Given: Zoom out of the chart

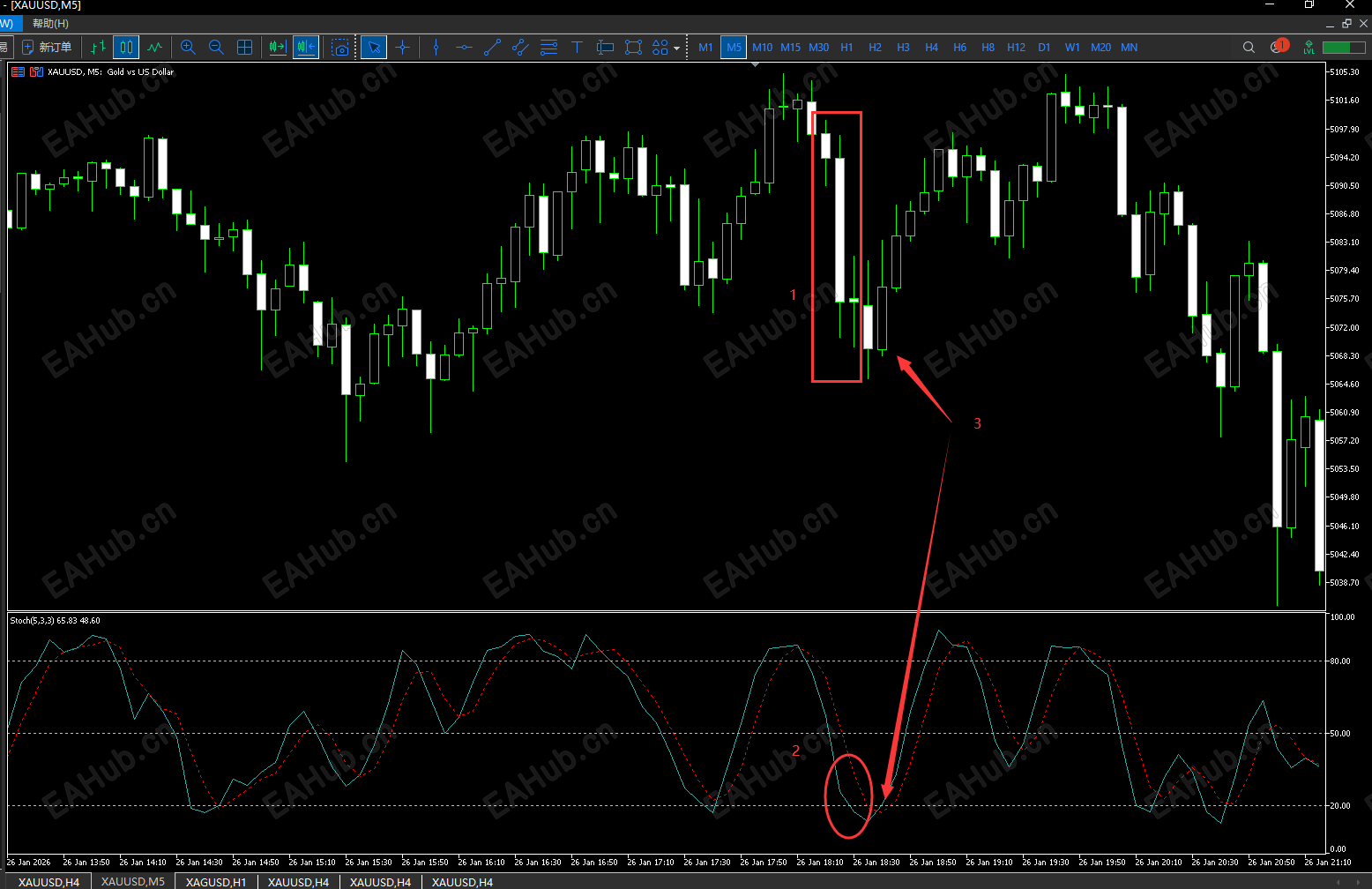Looking at the screenshot, I should [216, 47].
